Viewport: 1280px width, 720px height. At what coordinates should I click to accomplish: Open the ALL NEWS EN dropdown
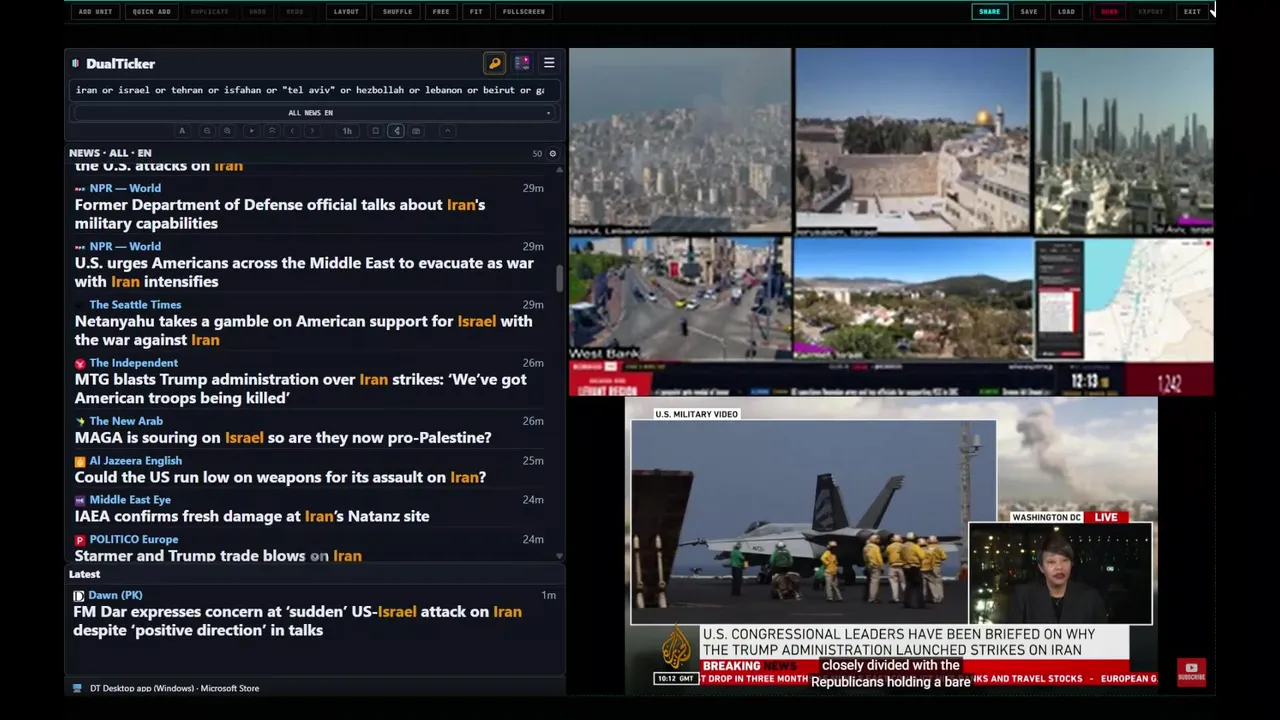313,113
